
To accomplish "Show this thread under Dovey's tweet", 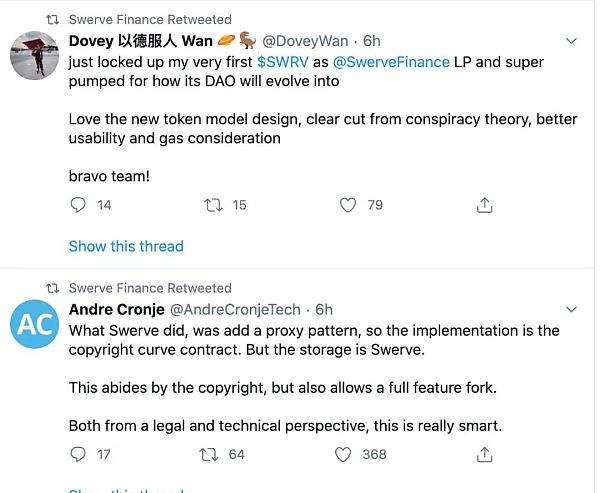I will tap(126, 246).
